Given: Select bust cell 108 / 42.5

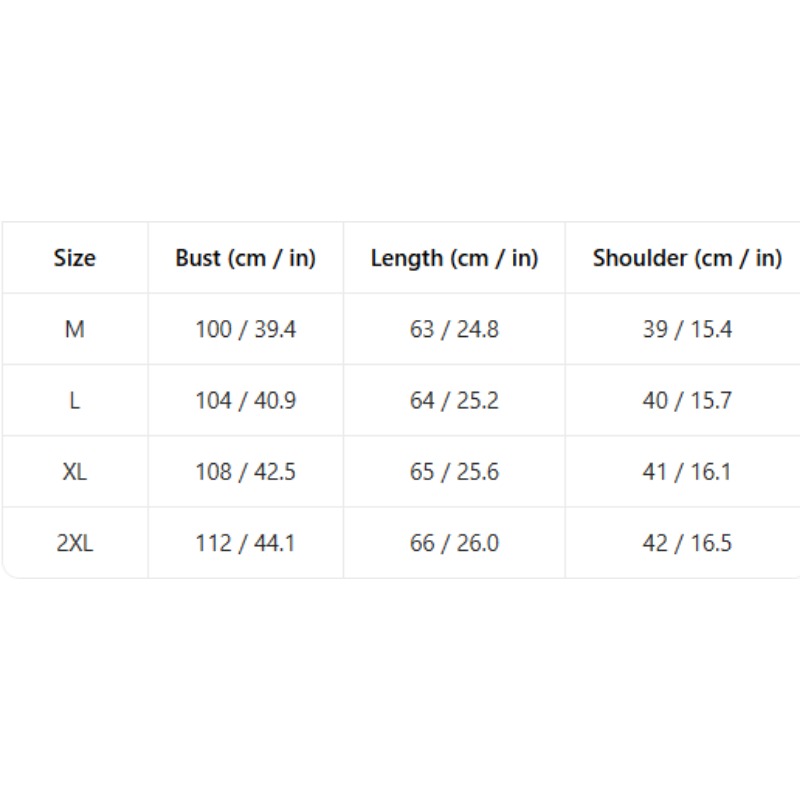Looking at the screenshot, I should pos(245,471).
